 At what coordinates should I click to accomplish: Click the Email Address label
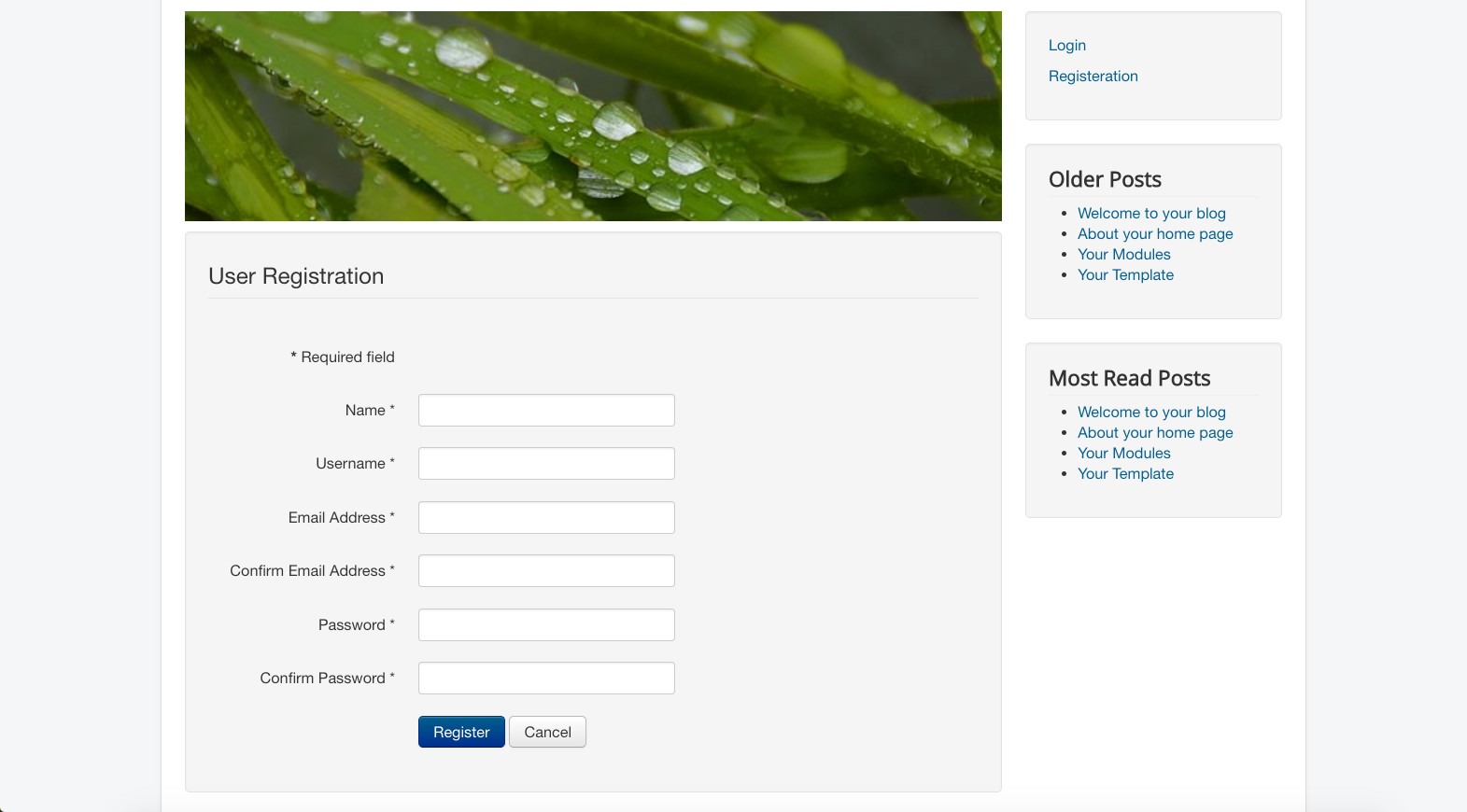tap(342, 517)
